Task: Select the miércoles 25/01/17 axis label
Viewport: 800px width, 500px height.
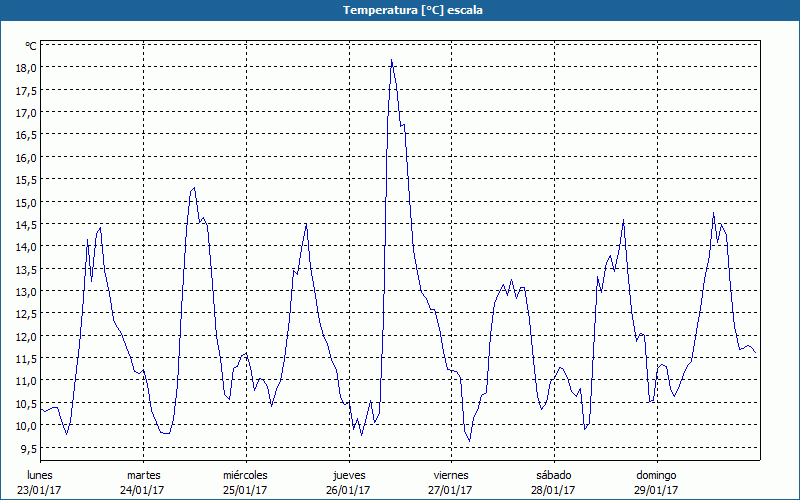Action: (x=245, y=482)
